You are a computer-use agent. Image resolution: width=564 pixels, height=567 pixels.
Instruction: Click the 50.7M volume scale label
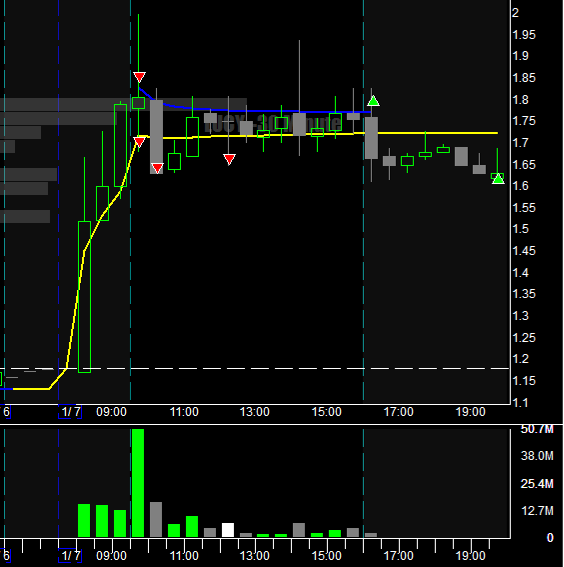537,429
